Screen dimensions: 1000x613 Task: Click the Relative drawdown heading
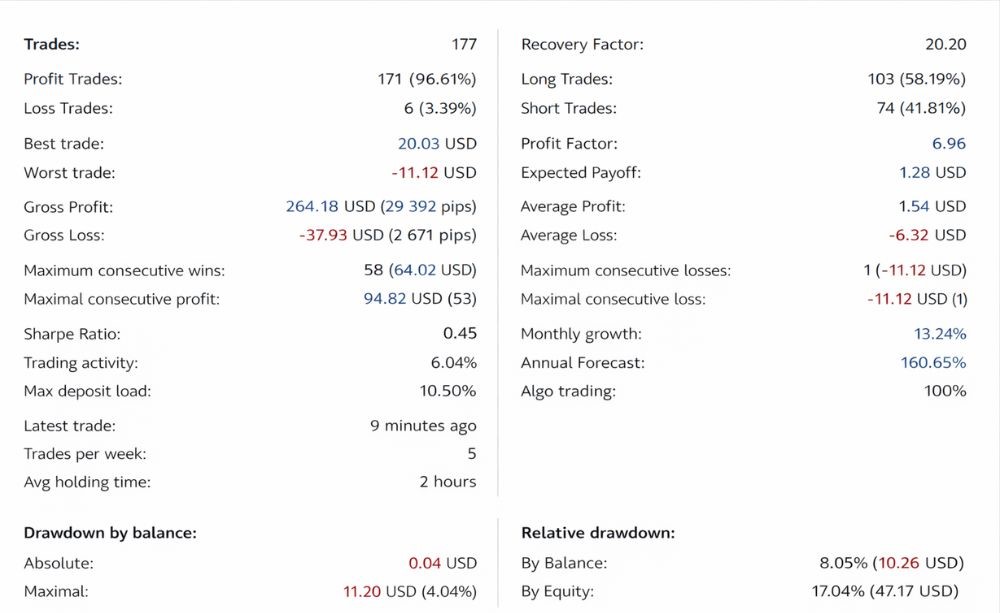tap(598, 533)
